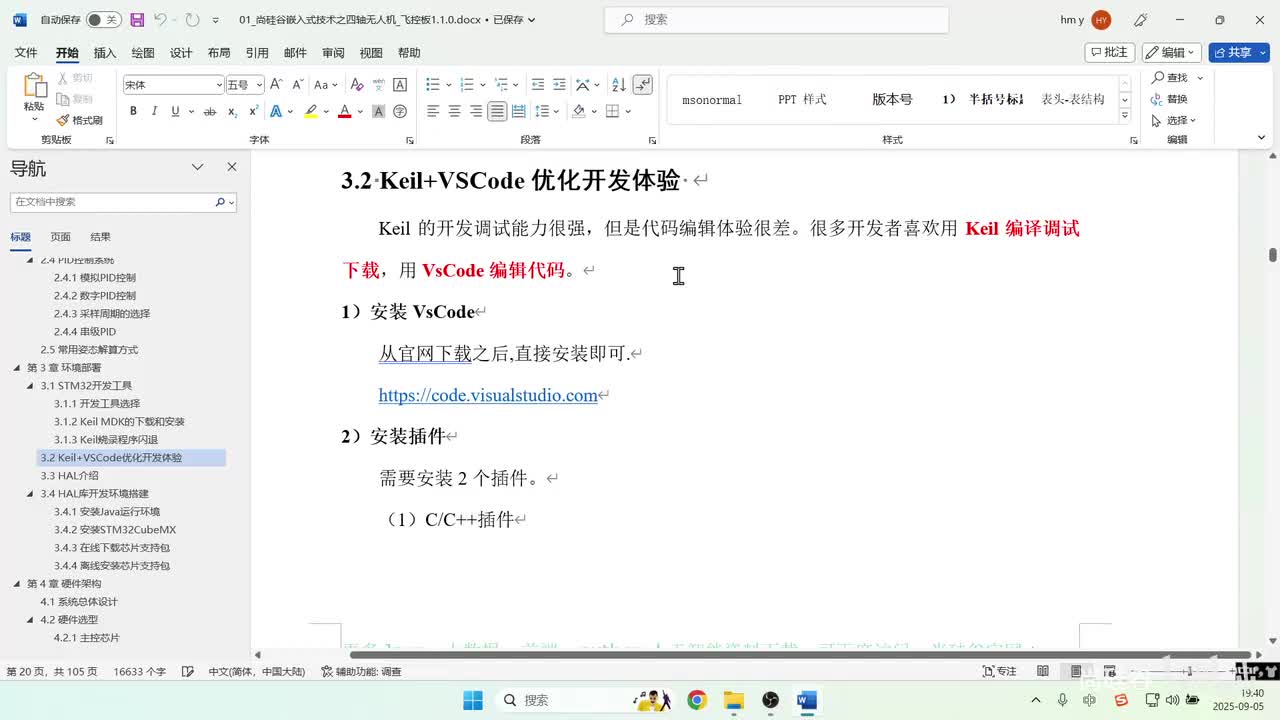
Task: Toggle show paragraph marks
Action: click(x=642, y=85)
